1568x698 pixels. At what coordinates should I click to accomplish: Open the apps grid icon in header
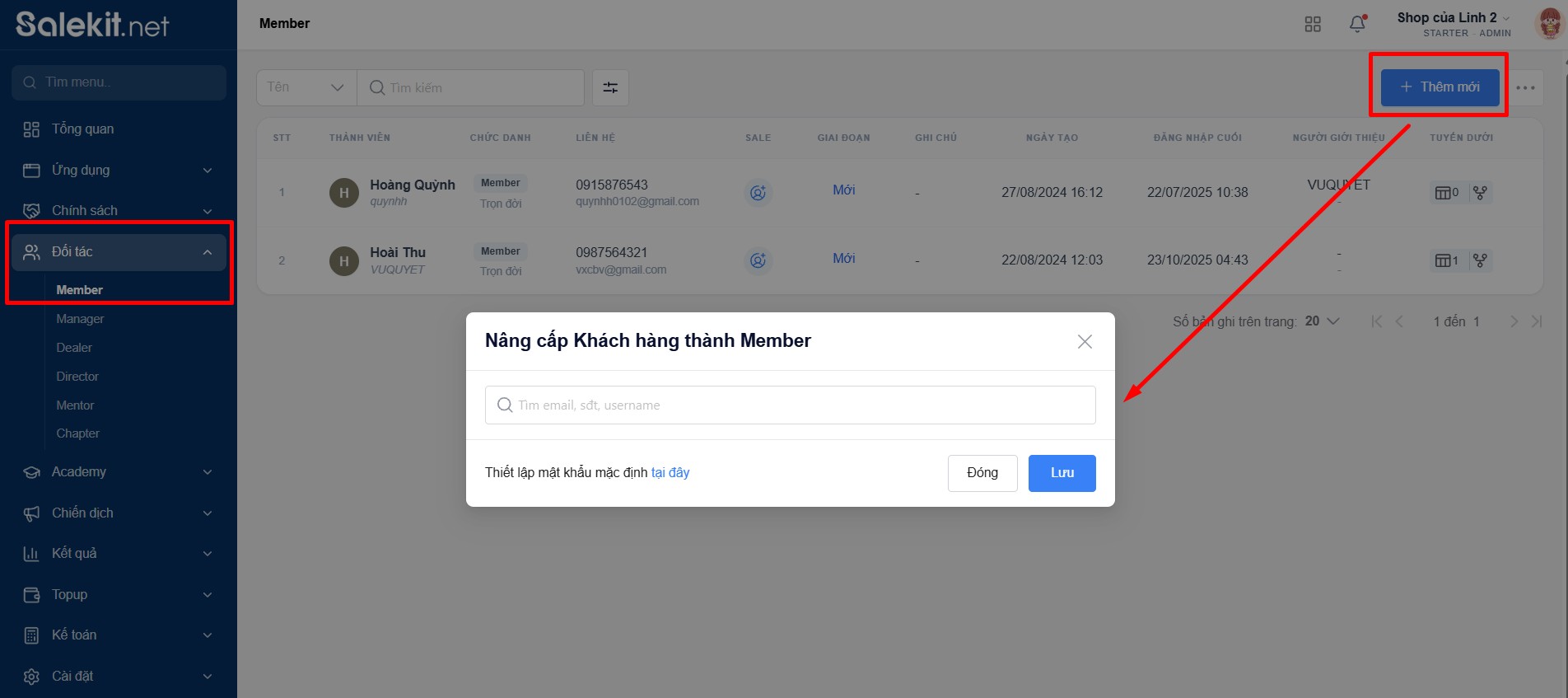pyautogui.click(x=1313, y=24)
